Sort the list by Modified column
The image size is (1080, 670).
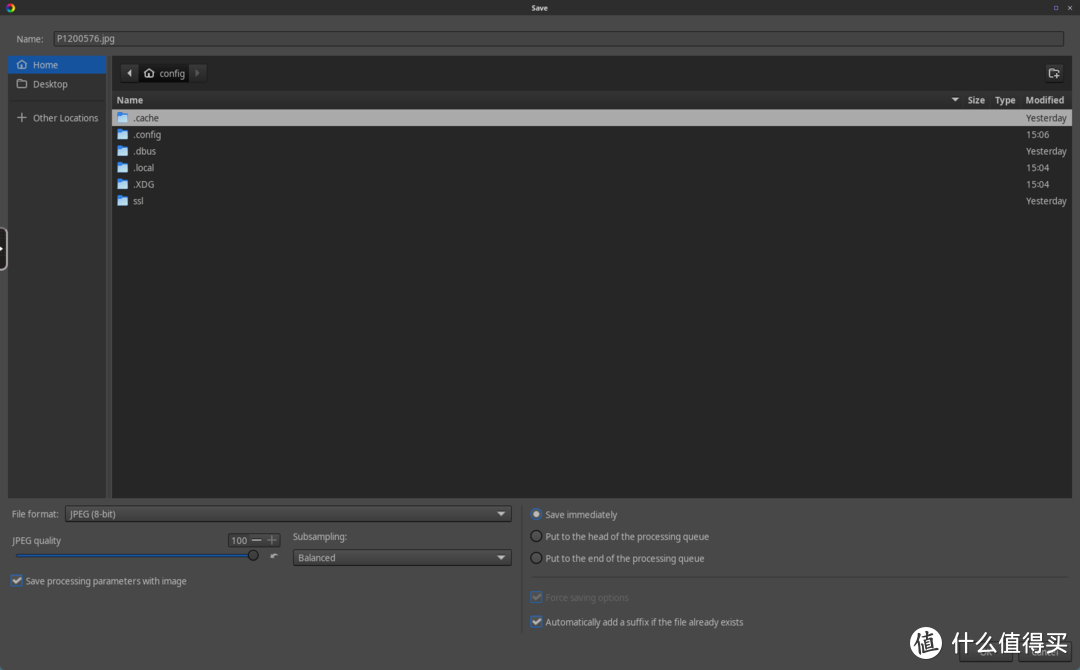point(1044,100)
